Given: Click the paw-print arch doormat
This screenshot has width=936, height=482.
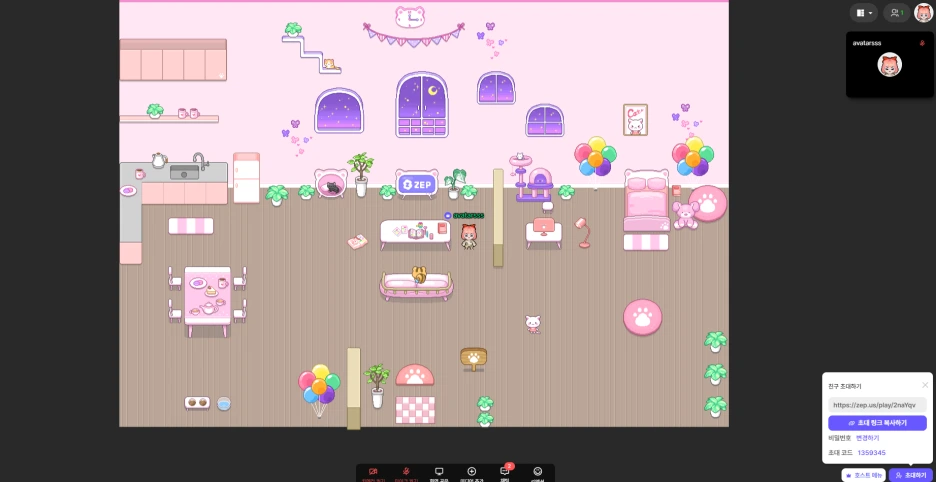Looking at the screenshot, I should click(415, 375).
